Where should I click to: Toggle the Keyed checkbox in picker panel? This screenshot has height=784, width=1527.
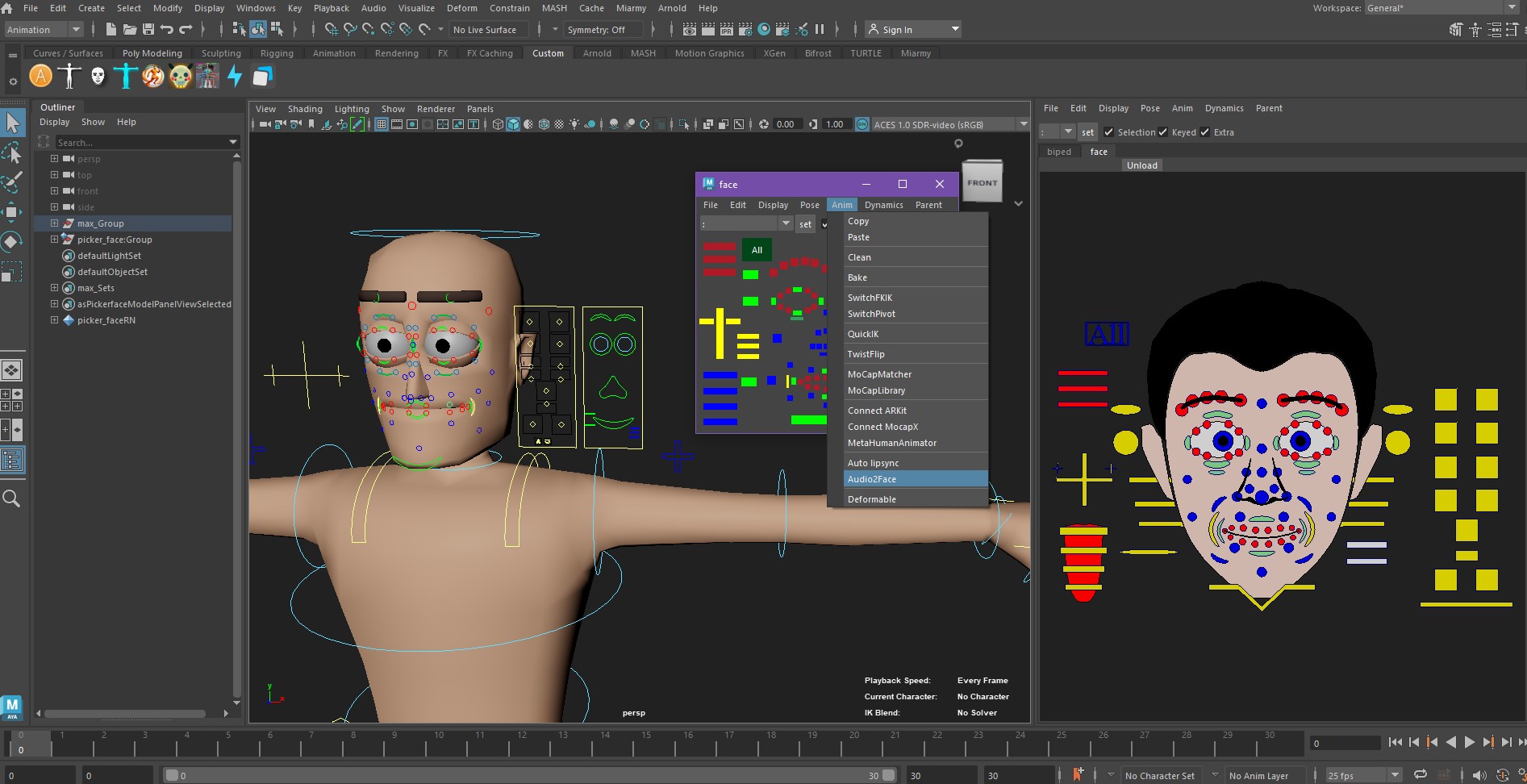click(1162, 132)
